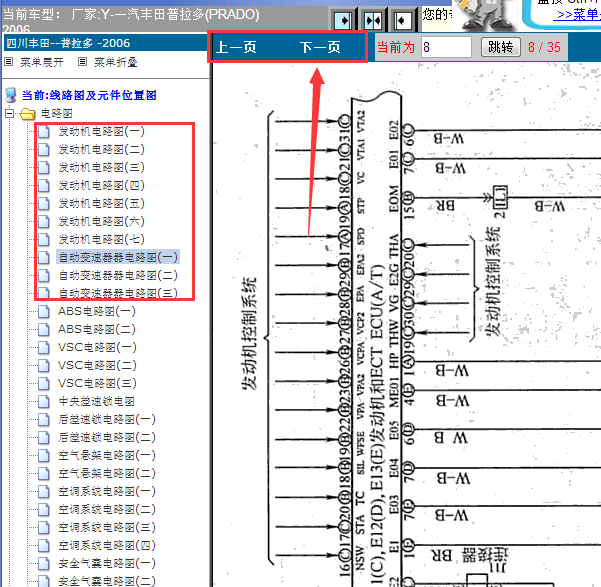601x587 pixels.
Task: Click the 8 / 35 page counter
Action: tap(544, 47)
